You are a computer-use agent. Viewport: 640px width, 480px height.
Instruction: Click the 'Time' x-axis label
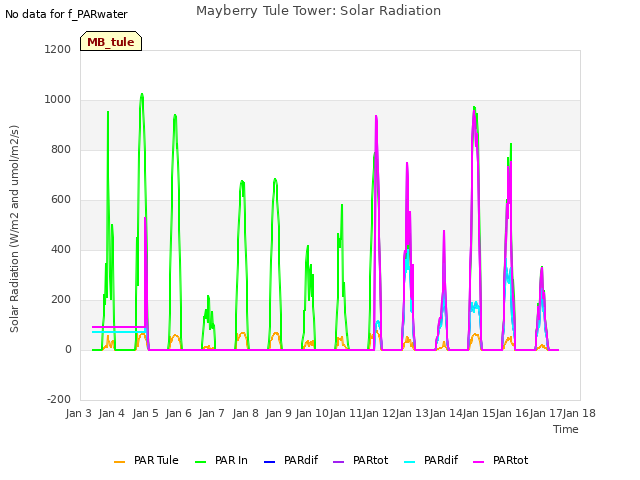tap(566, 429)
